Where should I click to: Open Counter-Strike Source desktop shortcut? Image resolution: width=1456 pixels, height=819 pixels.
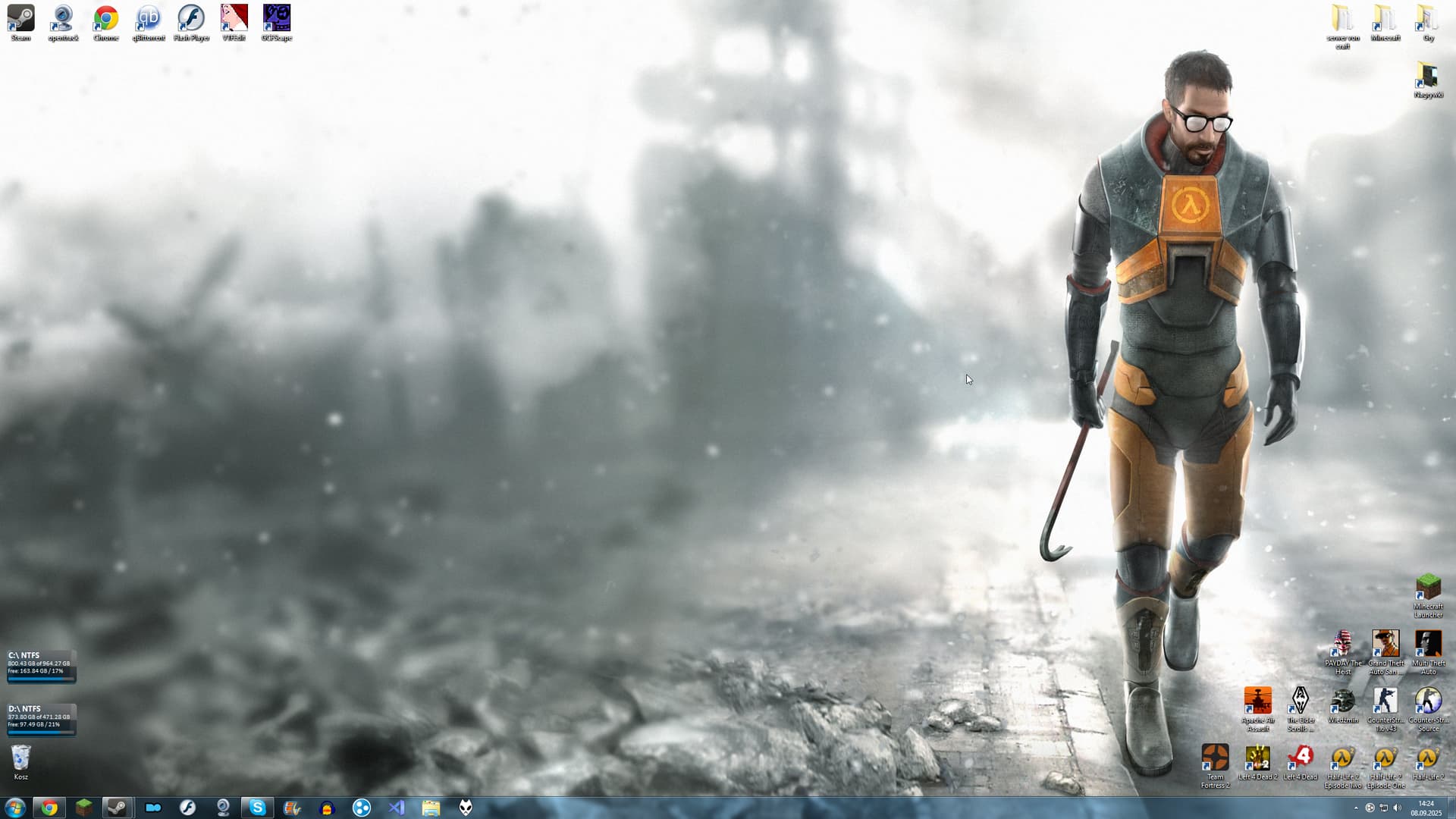1428,701
